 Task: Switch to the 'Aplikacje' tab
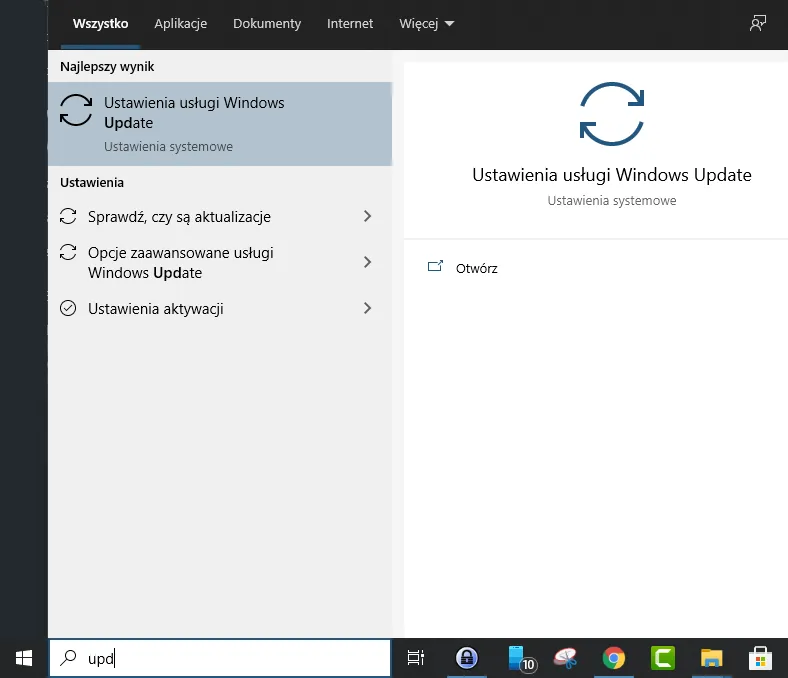click(180, 23)
